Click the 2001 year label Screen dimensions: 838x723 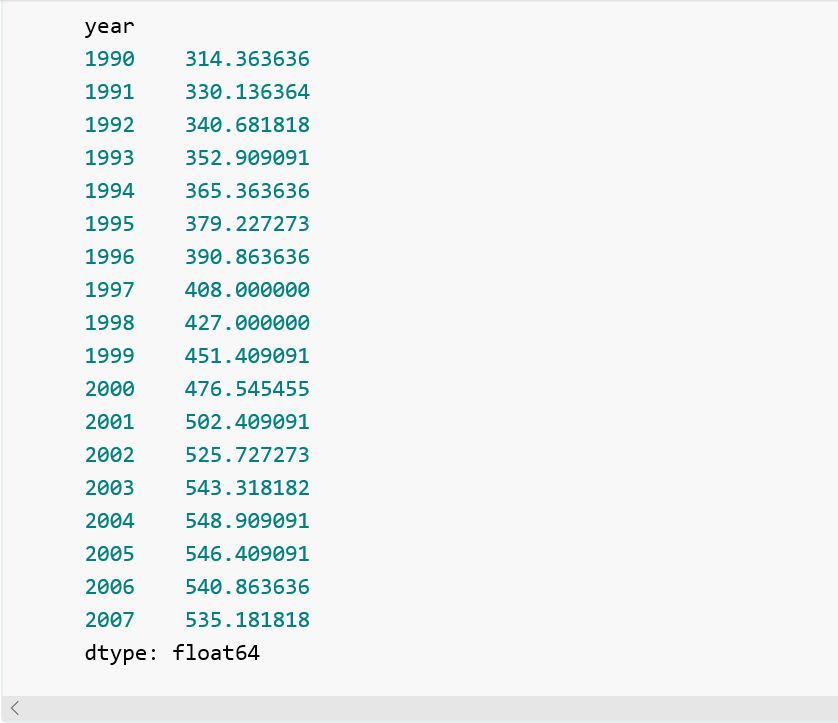109,422
